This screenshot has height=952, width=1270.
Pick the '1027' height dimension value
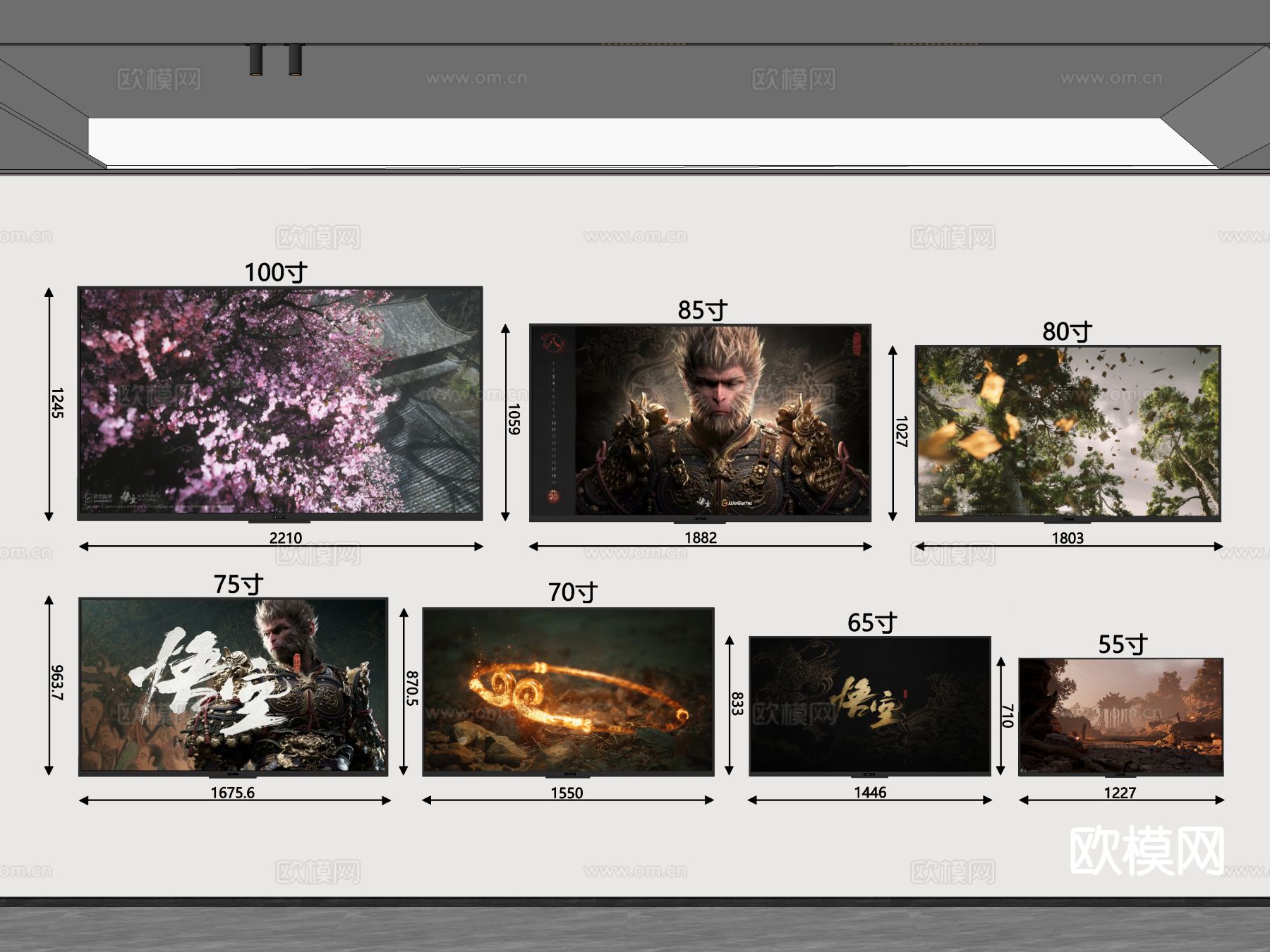click(901, 431)
